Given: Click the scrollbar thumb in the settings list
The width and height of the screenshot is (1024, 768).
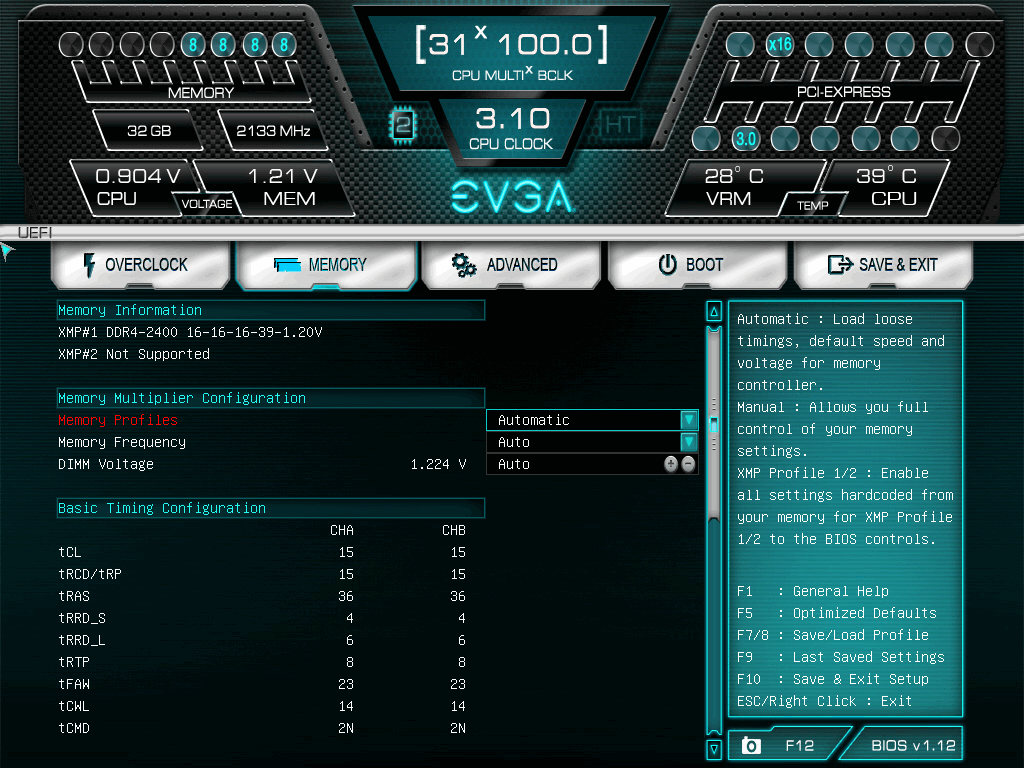Looking at the screenshot, I should 714,424.
